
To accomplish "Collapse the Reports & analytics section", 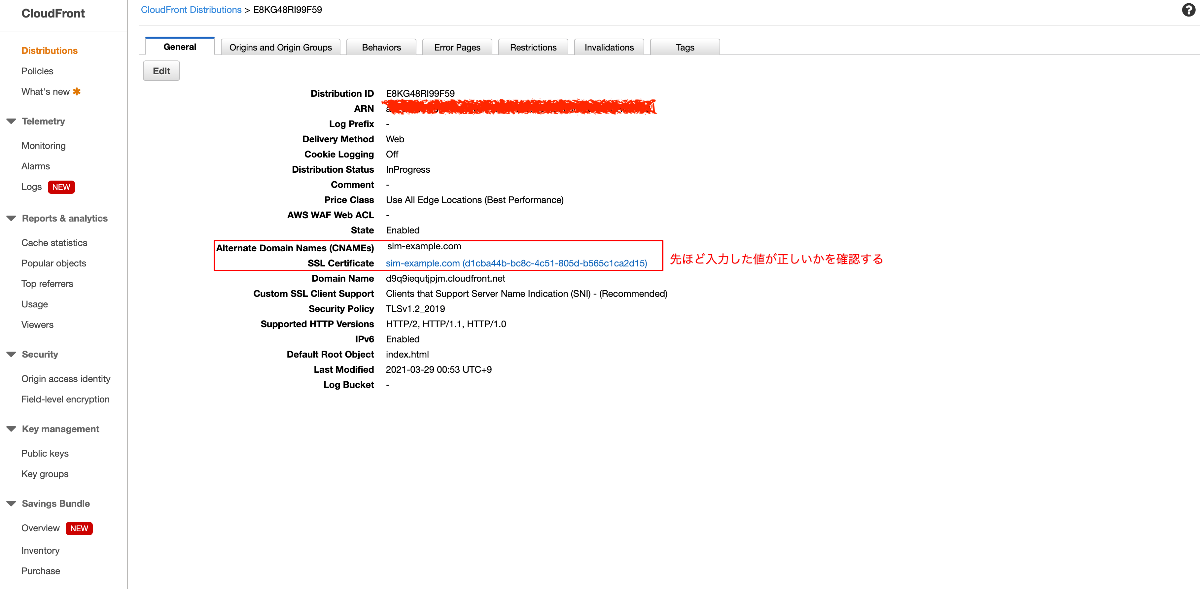I will pos(11,218).
